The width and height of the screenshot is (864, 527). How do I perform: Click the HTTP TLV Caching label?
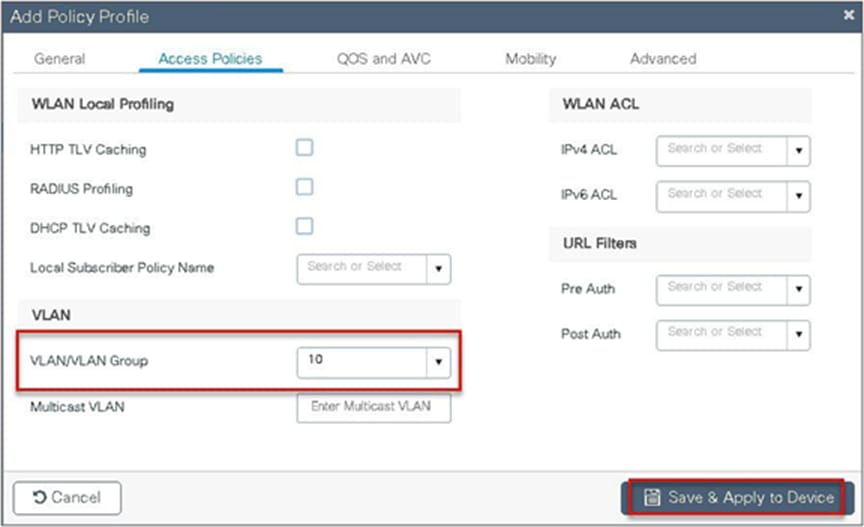click(x=88, y=149)
